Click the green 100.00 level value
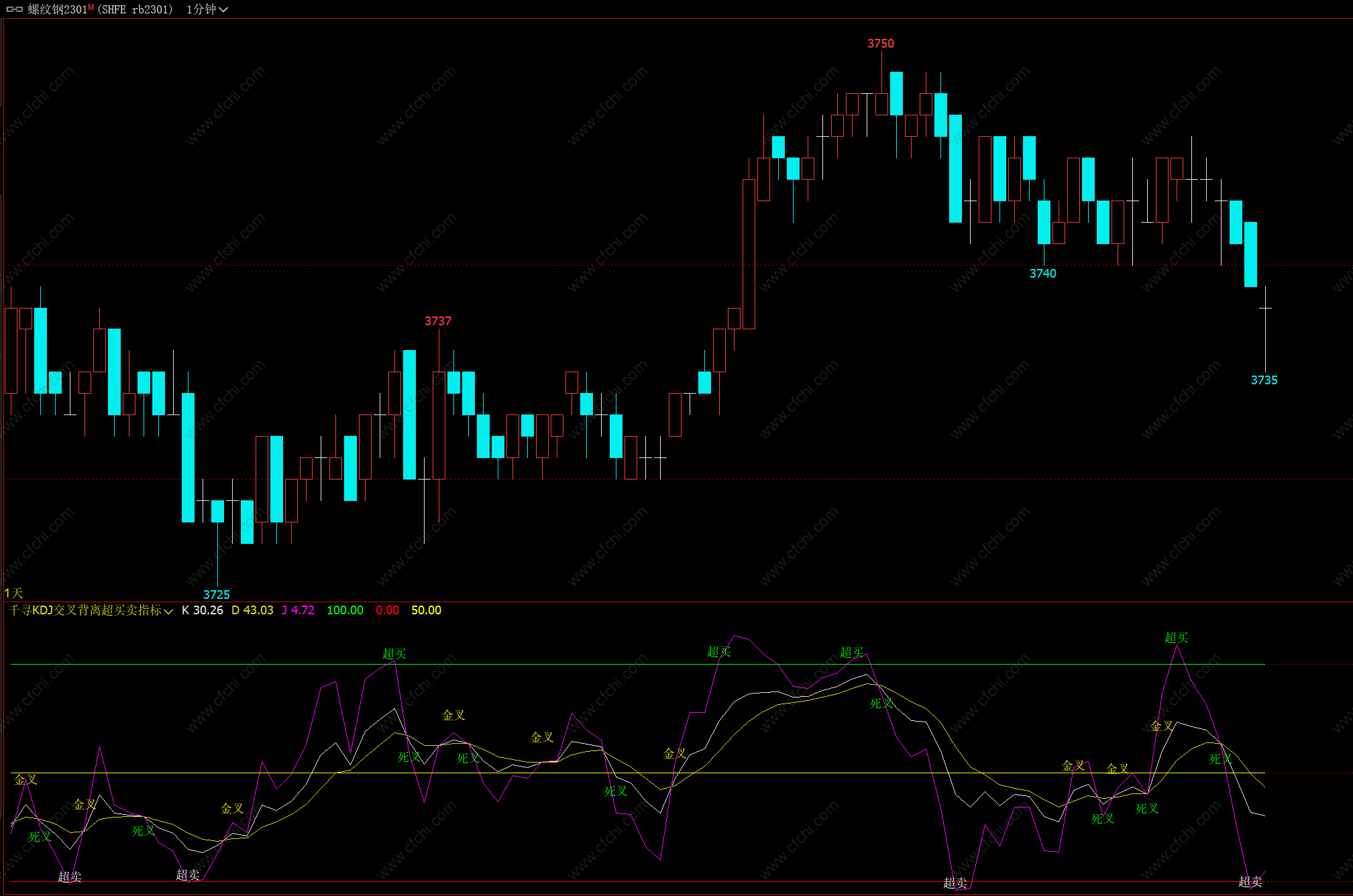 345,610
